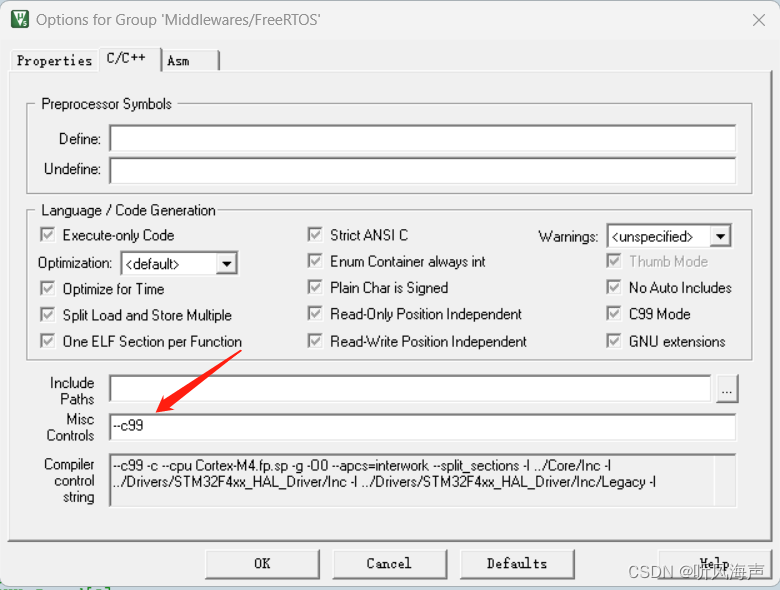The width and height of the screenshot is (780, 590).
Task: Click the Compiler control string box
Action: coord(422,481)
